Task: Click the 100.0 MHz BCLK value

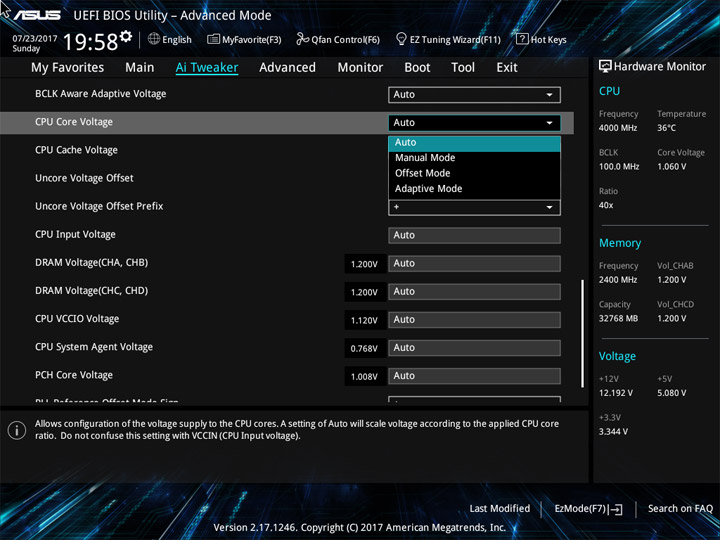Action: click(619, 167)
